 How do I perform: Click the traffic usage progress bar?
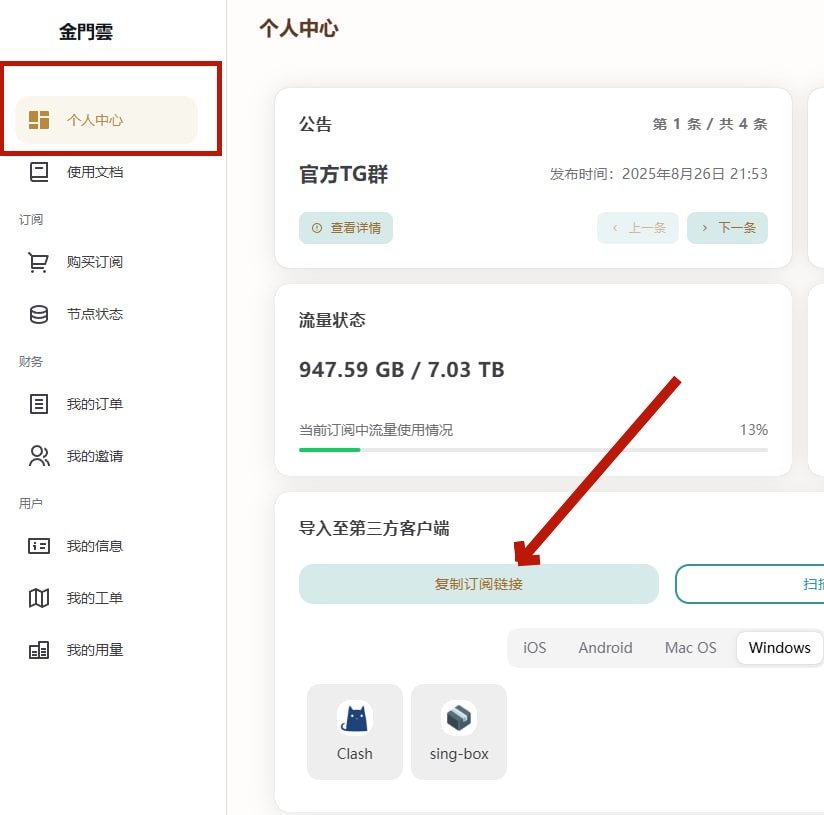point(533,450)
